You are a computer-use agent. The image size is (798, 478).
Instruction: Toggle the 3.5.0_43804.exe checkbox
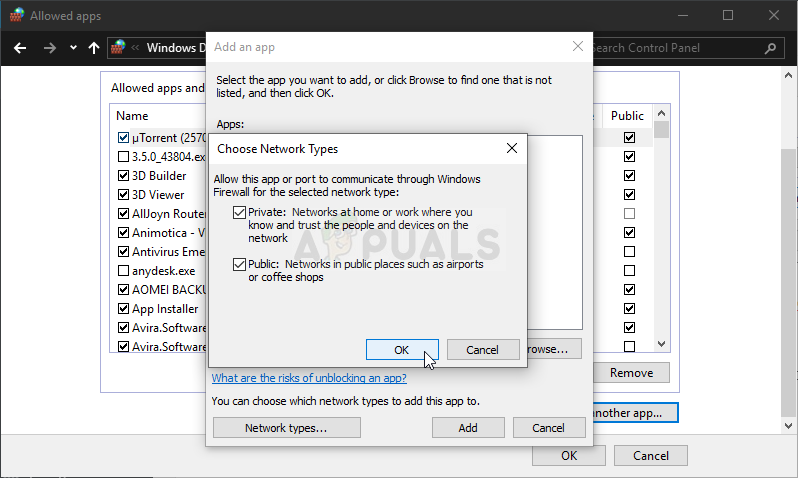click(123, 156)
